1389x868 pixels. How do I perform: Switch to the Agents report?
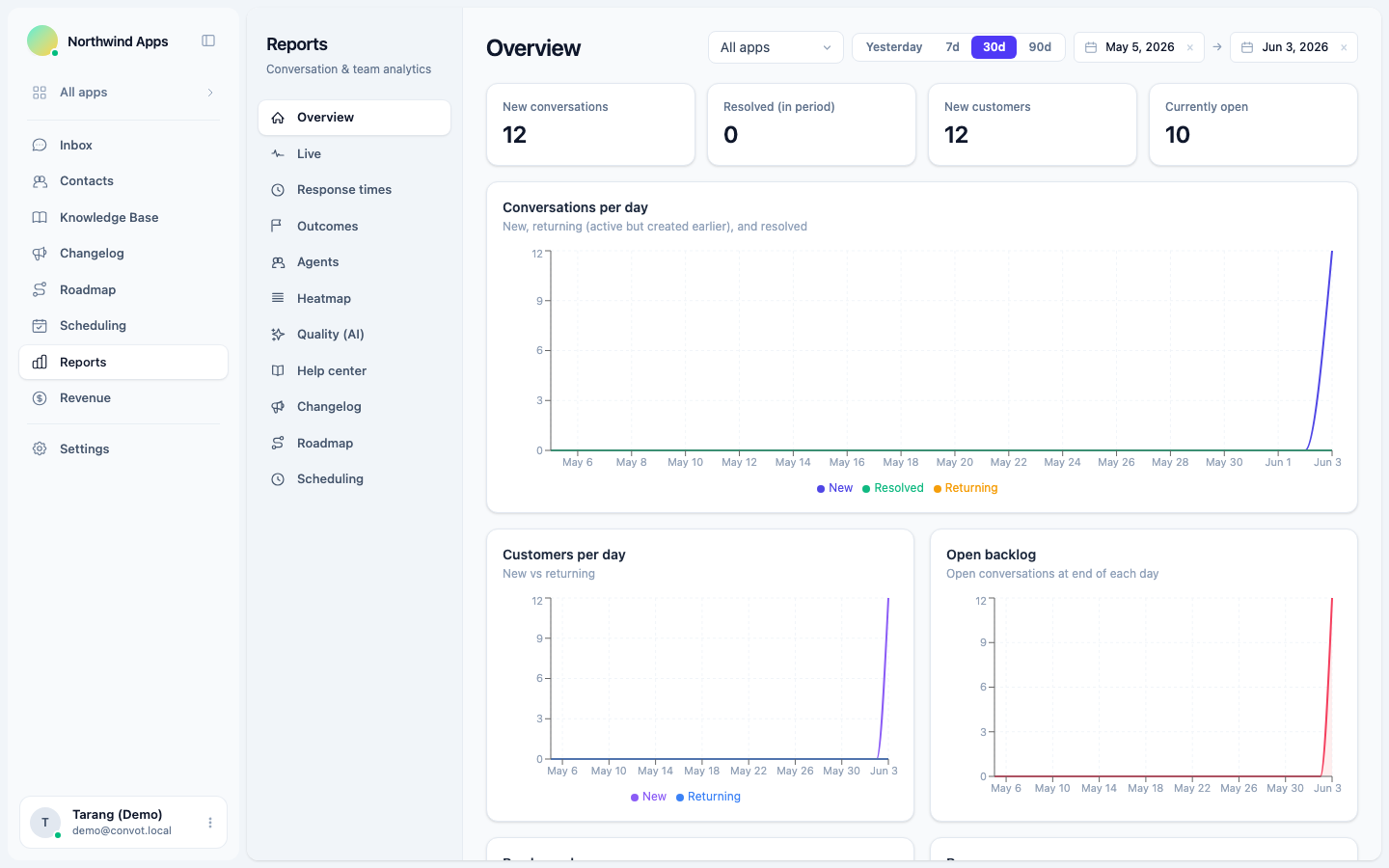354,262
